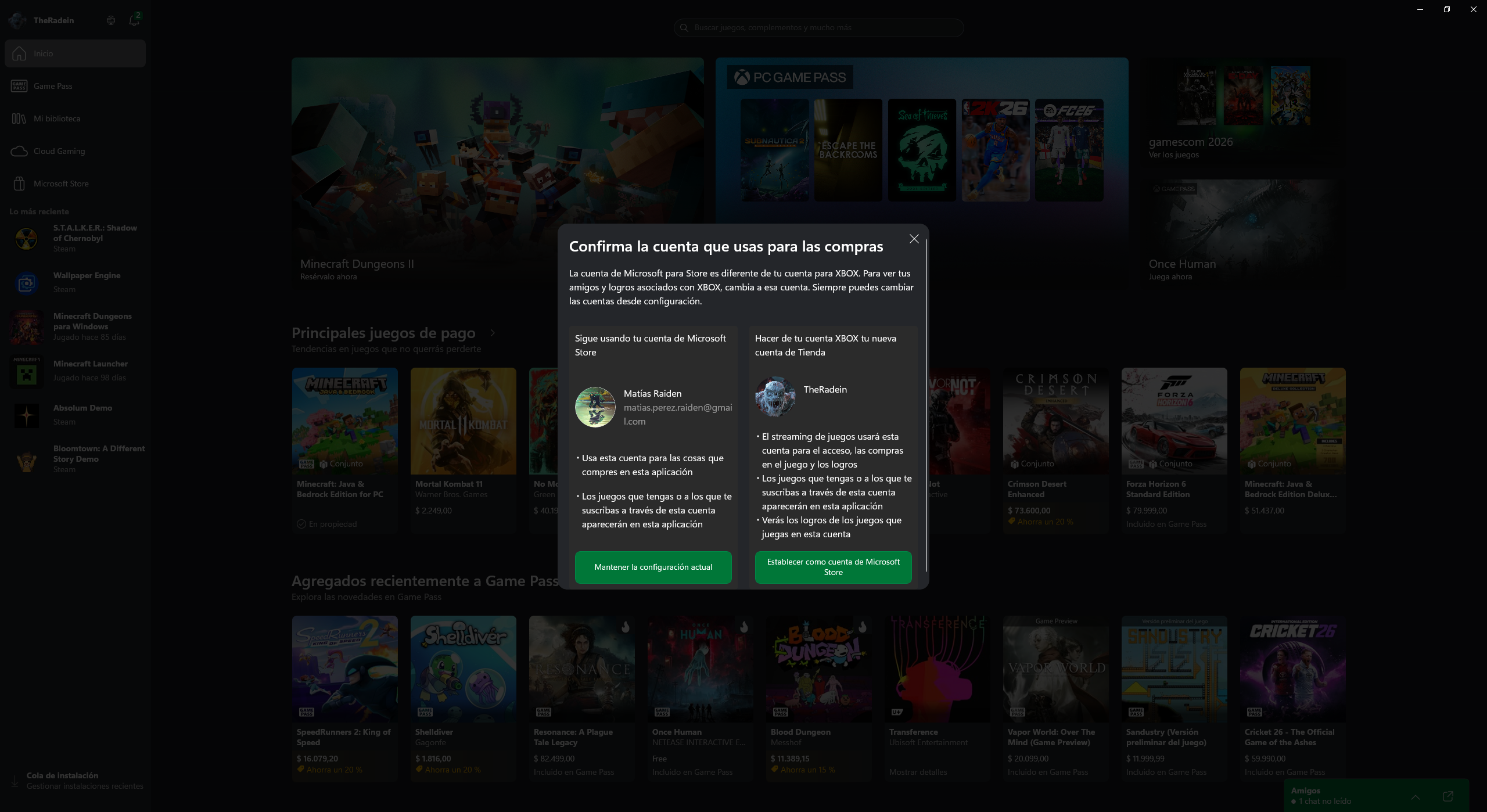The height and width of the screenshot is (812, 1487).
Task: Open Forza Horizon 6 Standard Edition card
Action: (1174, 450)
